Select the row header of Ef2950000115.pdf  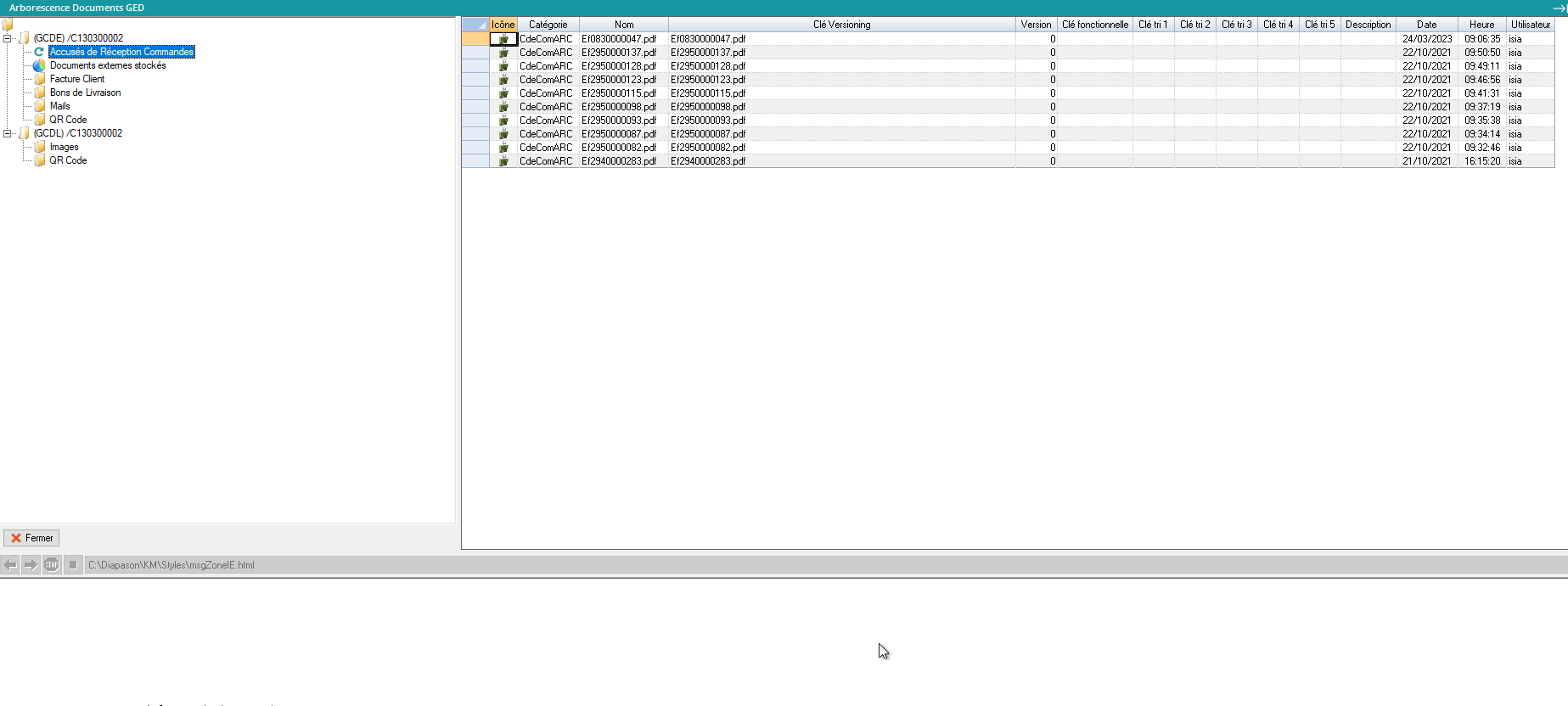[475, 93]
